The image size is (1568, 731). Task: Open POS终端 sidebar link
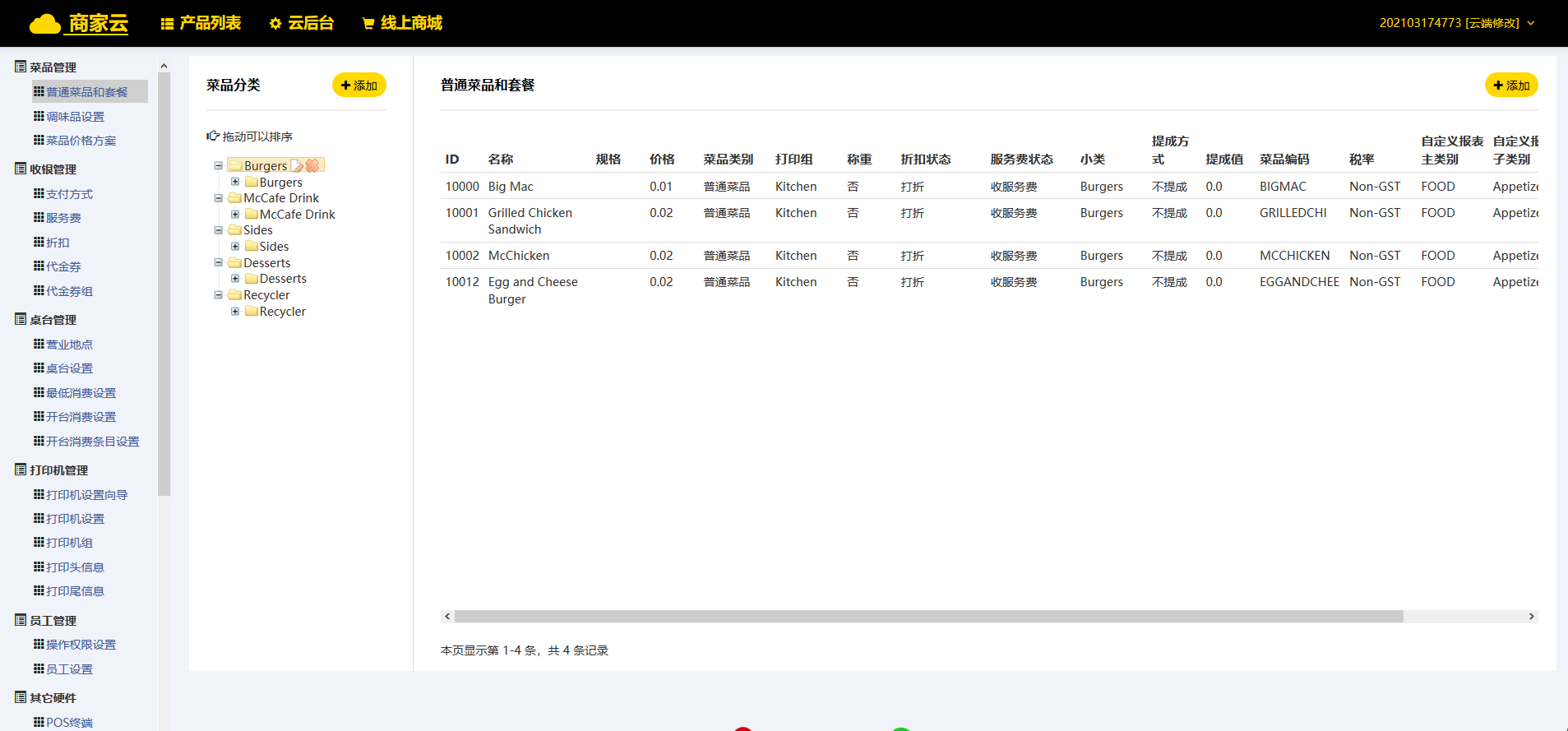point(69,723)
